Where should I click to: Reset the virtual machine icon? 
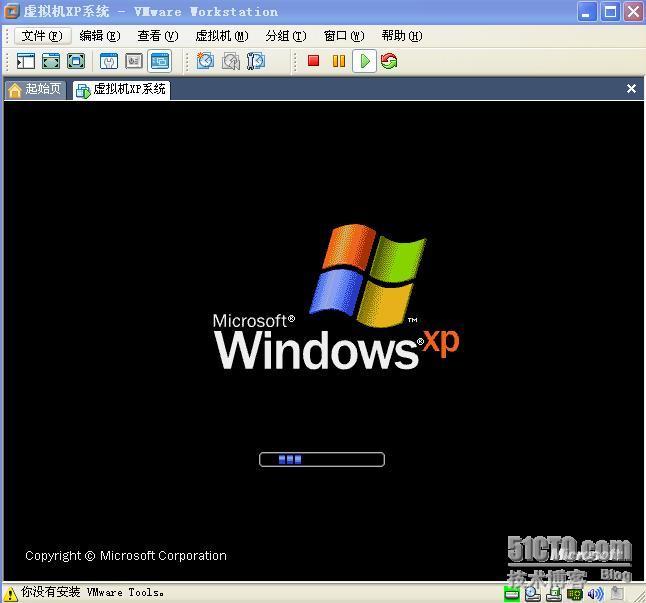tap(389, 61)
